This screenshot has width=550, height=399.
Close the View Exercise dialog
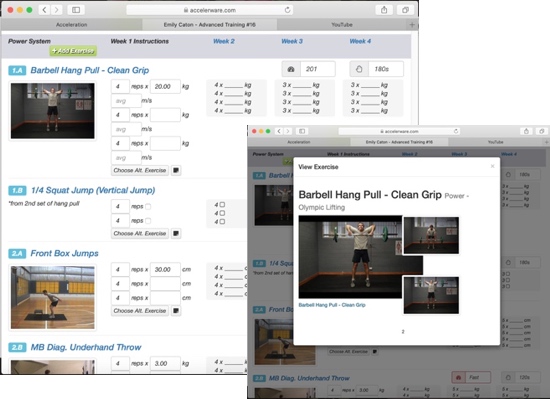tap(492, 166)
